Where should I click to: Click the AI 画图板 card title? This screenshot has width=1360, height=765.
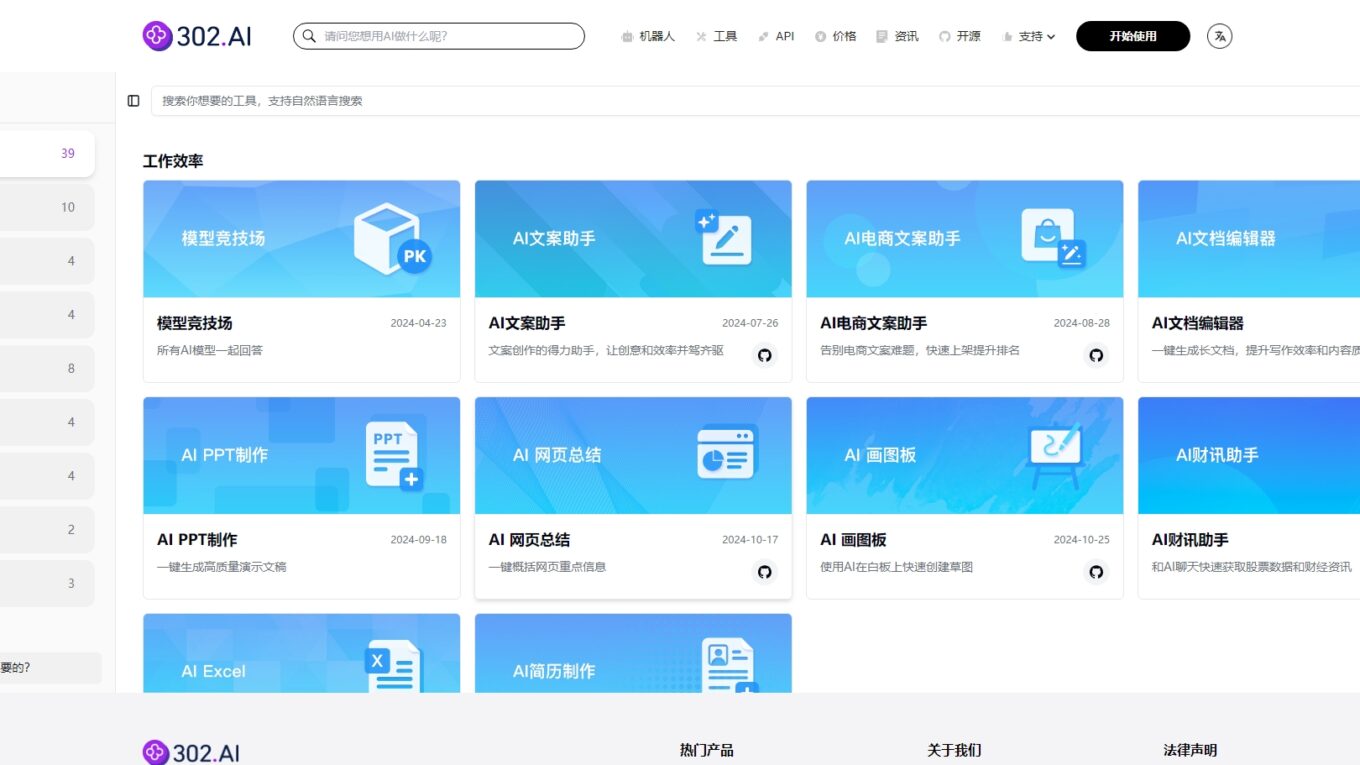(x=853, y=539)
